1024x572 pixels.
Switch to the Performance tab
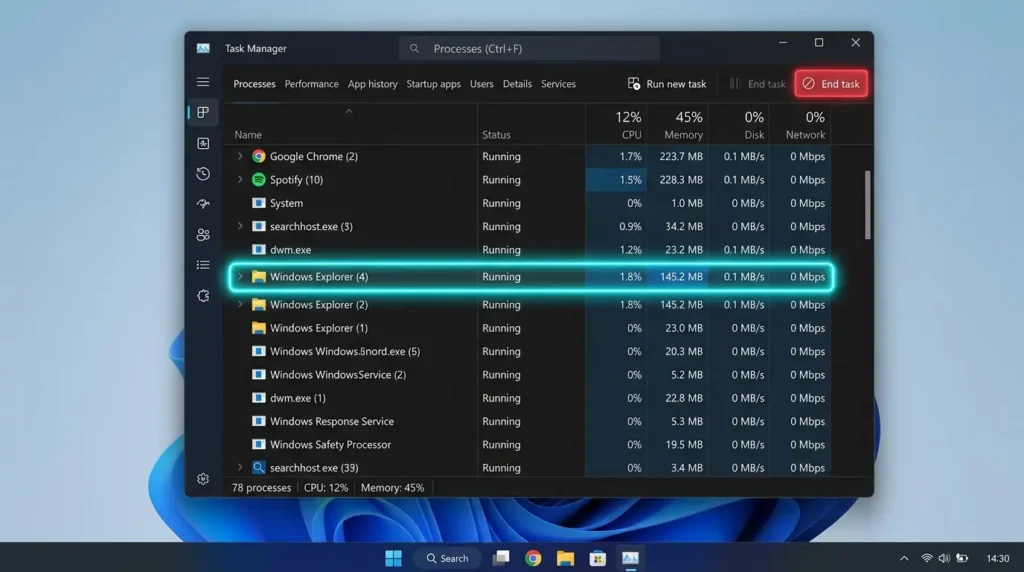pos(312,84)
